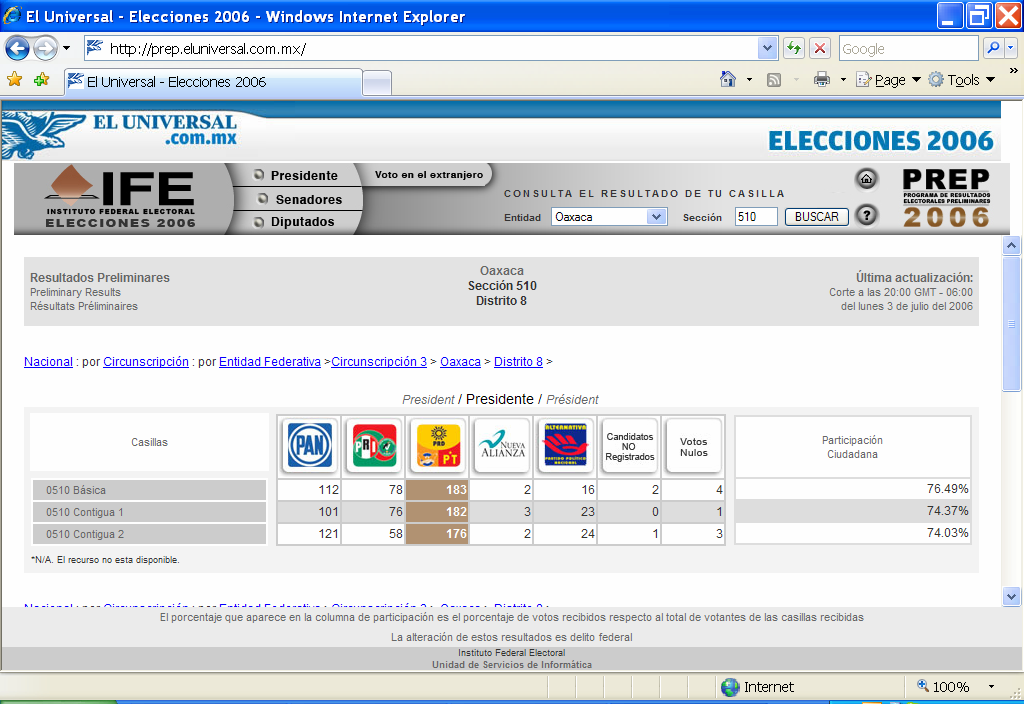Click the PREP home circle icon
Image resolution: width=1024 pixels, height=704 pixels.
[x=867, y=179]
